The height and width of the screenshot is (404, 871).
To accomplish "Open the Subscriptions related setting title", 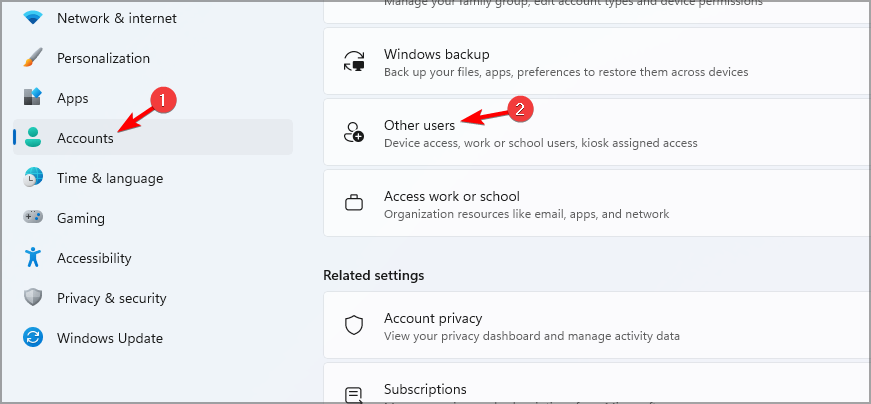I will [x=425, y=389].
